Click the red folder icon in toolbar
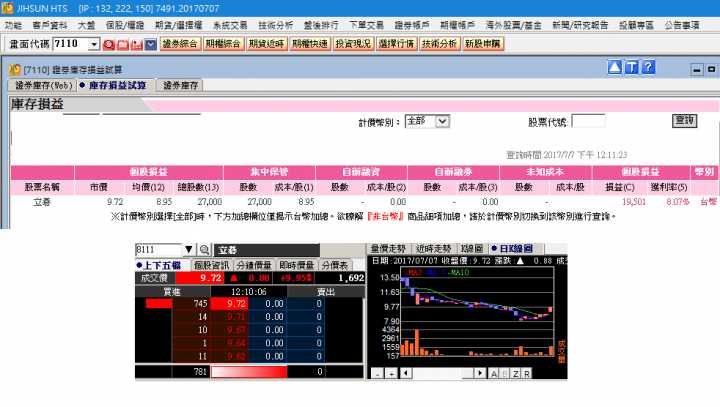Viewport: 720px width, 407px height. 123,45
